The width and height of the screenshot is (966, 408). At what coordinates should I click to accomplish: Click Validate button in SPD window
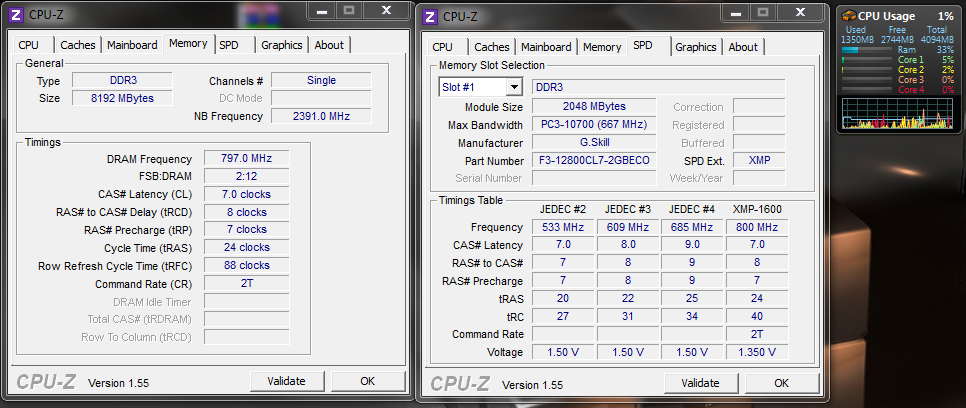click(x=700, y=383)
